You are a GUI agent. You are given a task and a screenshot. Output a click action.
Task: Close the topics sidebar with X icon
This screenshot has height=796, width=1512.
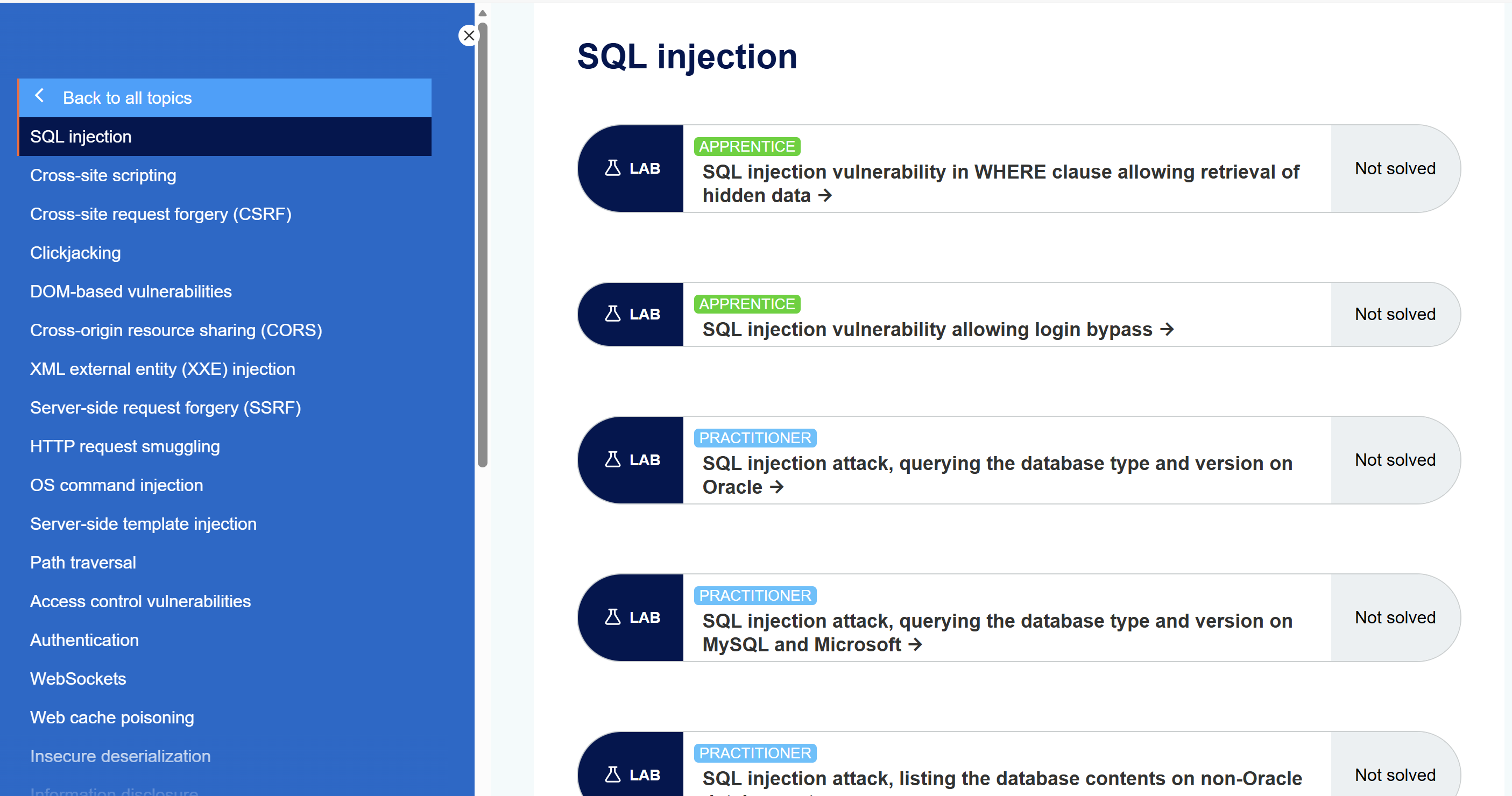(x=468, y=36)
